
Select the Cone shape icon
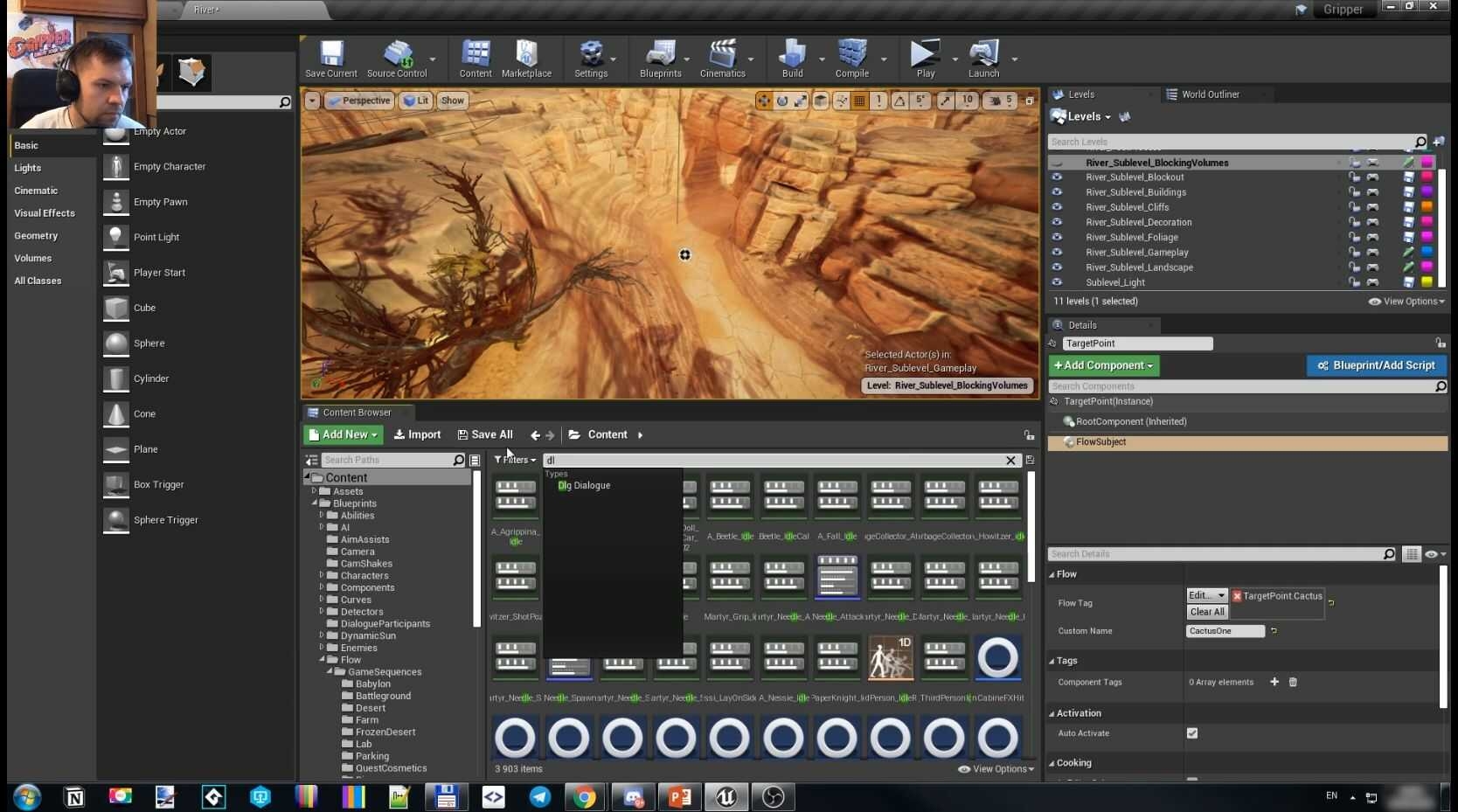116,413
